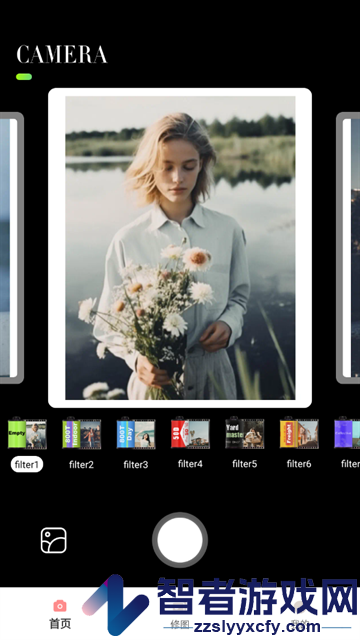Switch to the next preview card on right
Screen dimensions: 360x640
pos(348,248)
